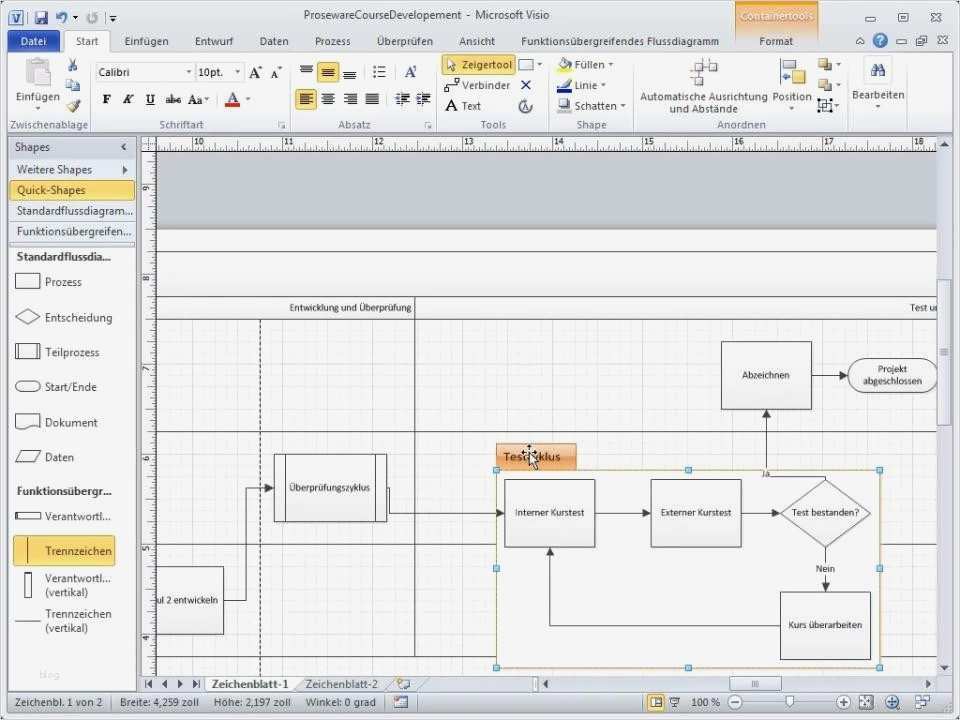The image size is (960, 720).
Task: Switch to the Prozess ribbon tab
Action: point(332,41)
